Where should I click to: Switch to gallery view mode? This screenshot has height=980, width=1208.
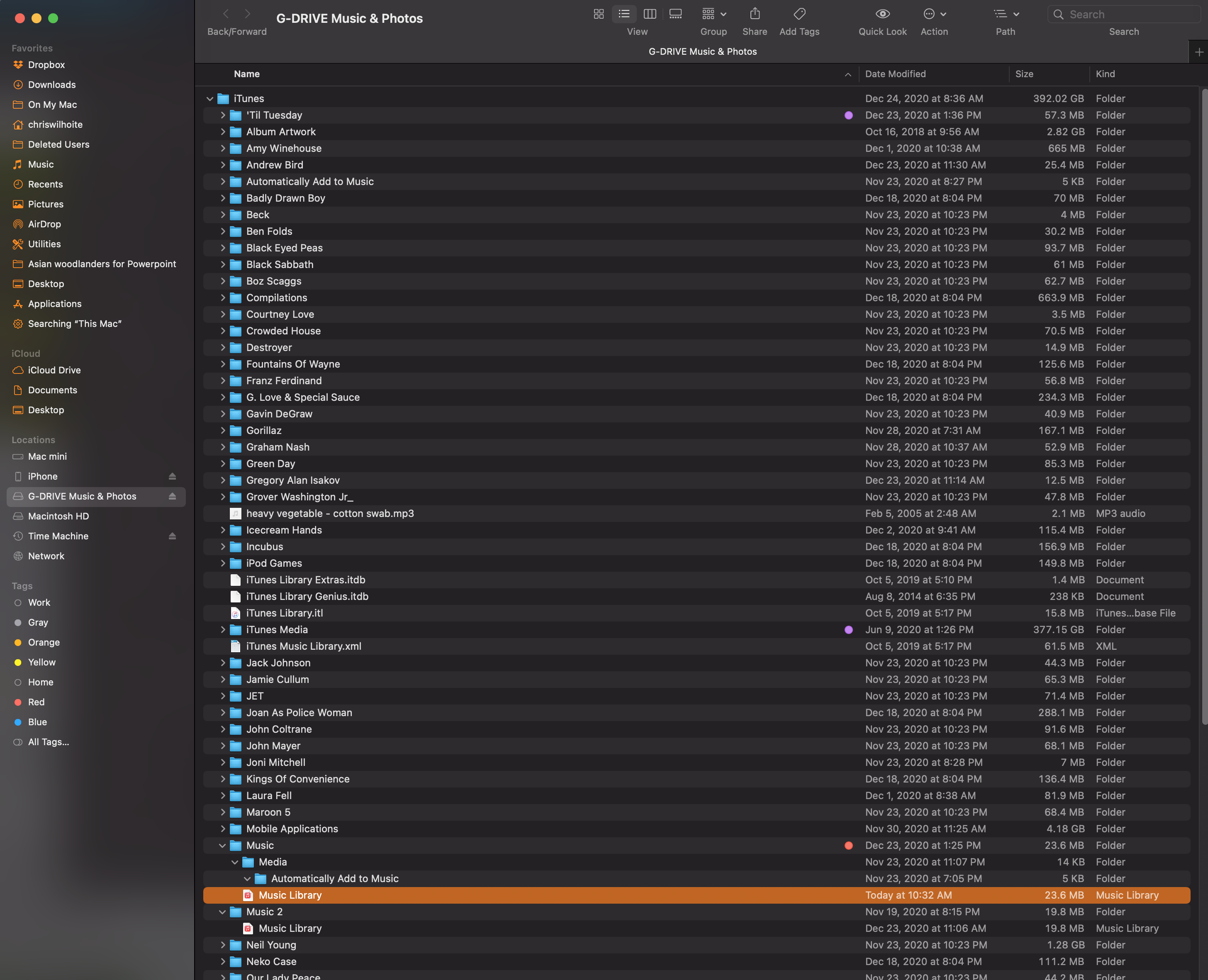[x=675, y=14]
